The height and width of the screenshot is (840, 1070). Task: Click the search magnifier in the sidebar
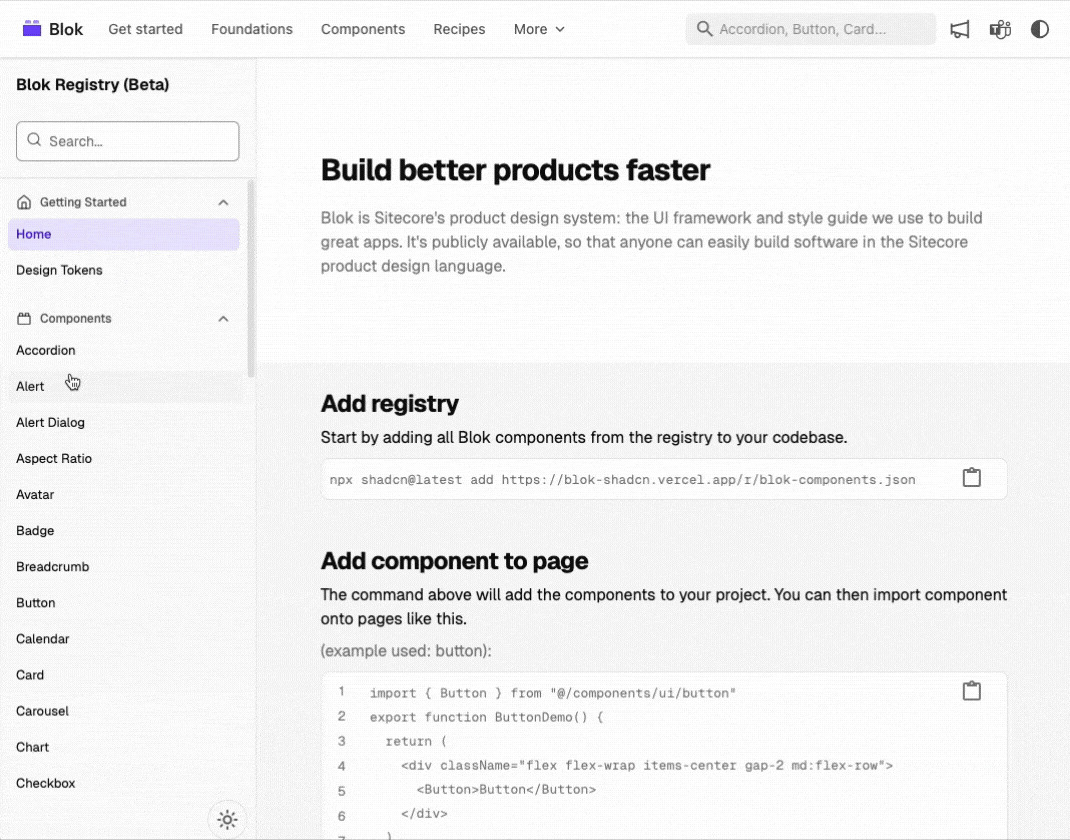pos(35,141)
